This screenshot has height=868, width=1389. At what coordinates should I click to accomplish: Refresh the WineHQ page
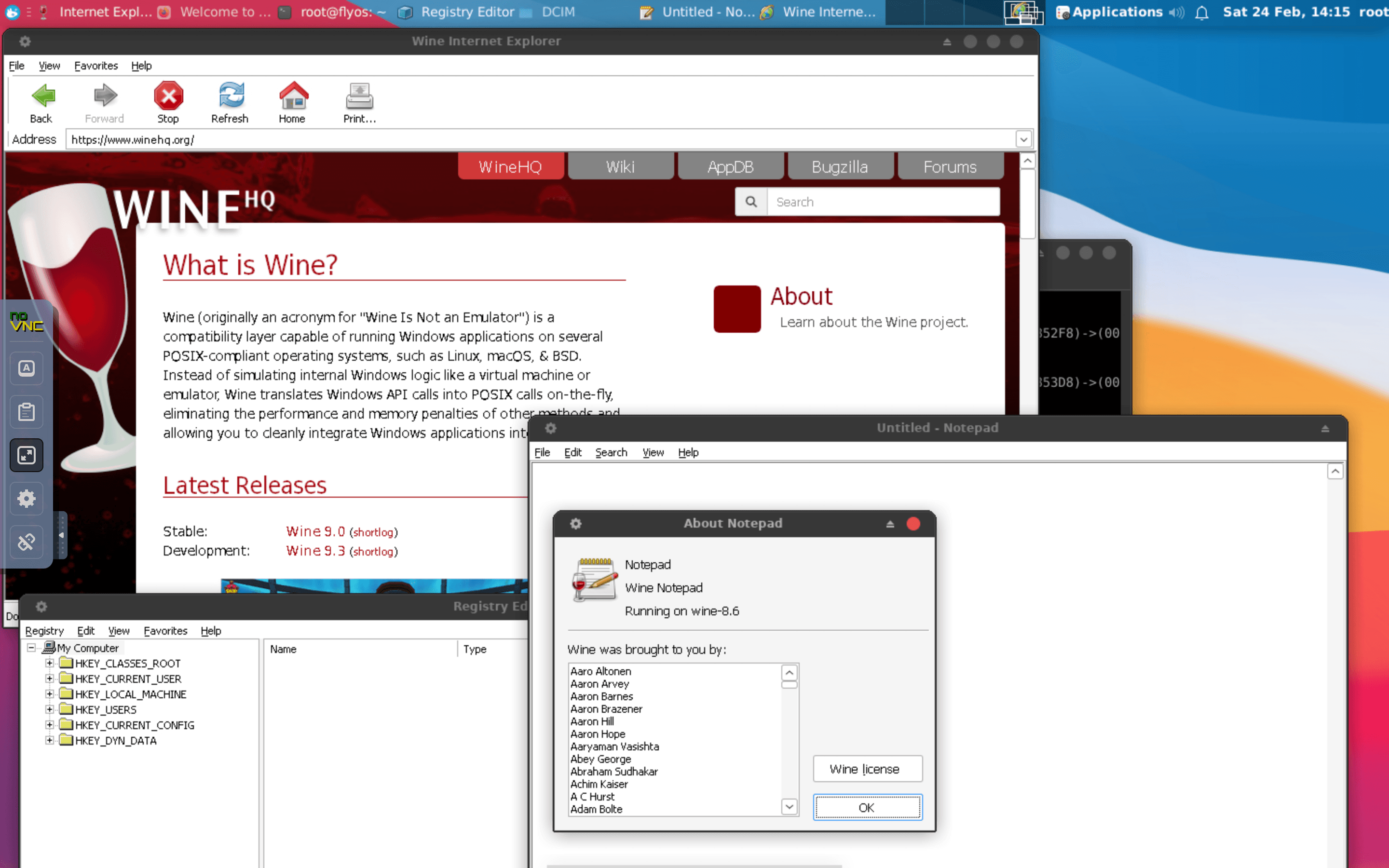[x=230, y=103]
